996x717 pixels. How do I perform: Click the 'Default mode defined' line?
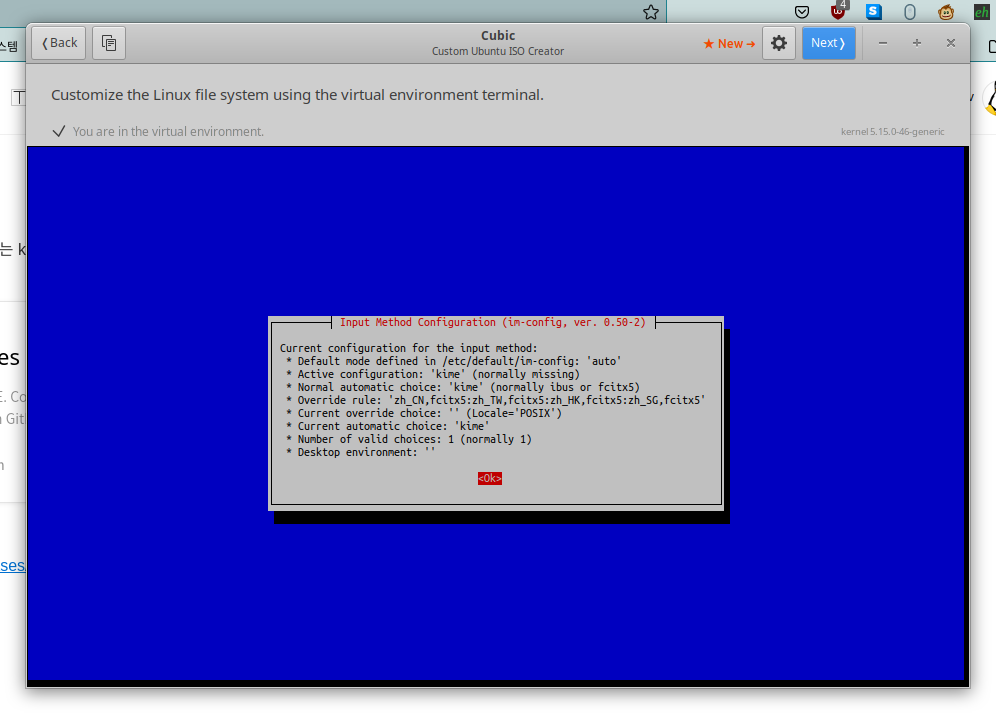pyautogui.click(x=454, y=361)
